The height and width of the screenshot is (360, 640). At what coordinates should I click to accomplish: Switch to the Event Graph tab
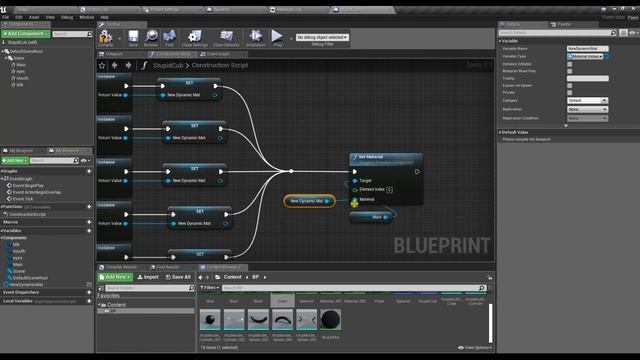point(218,54)
